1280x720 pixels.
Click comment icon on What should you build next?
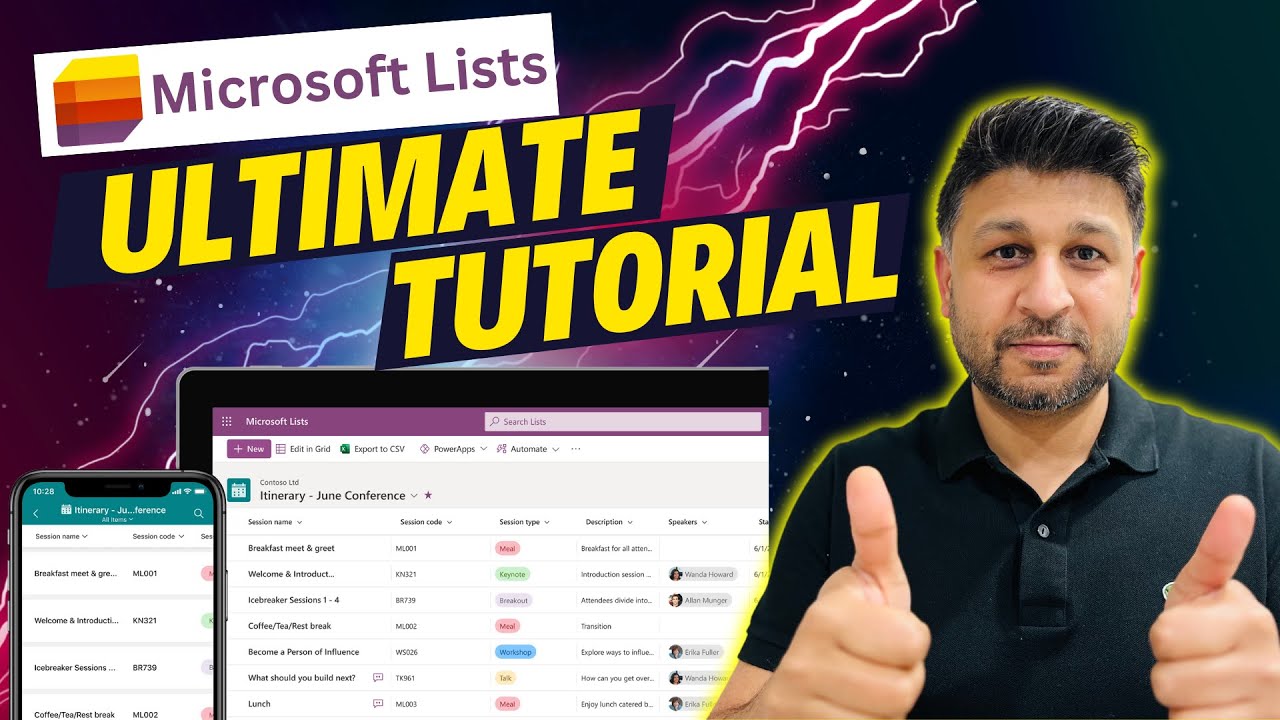378,678
